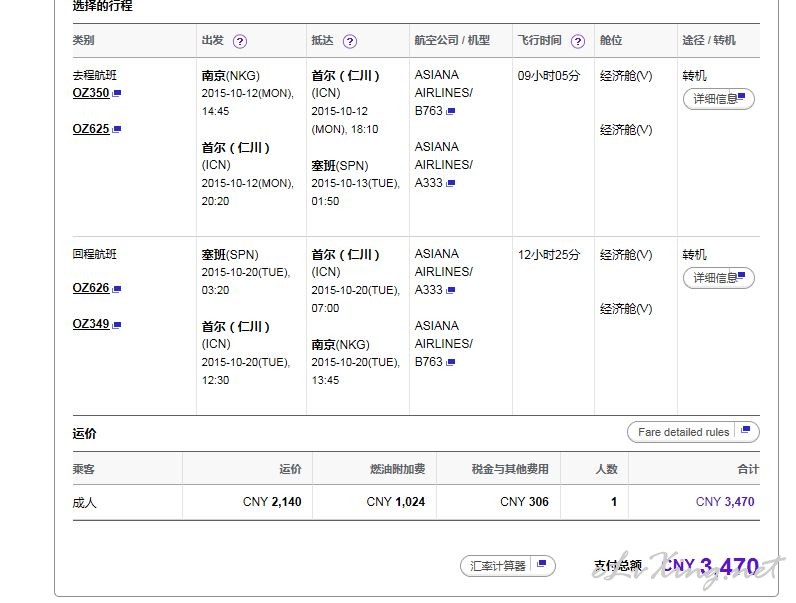Open the arrival column help icon
Image resolution: width=796 pixels, height=603 pixels.
[350, 41]
